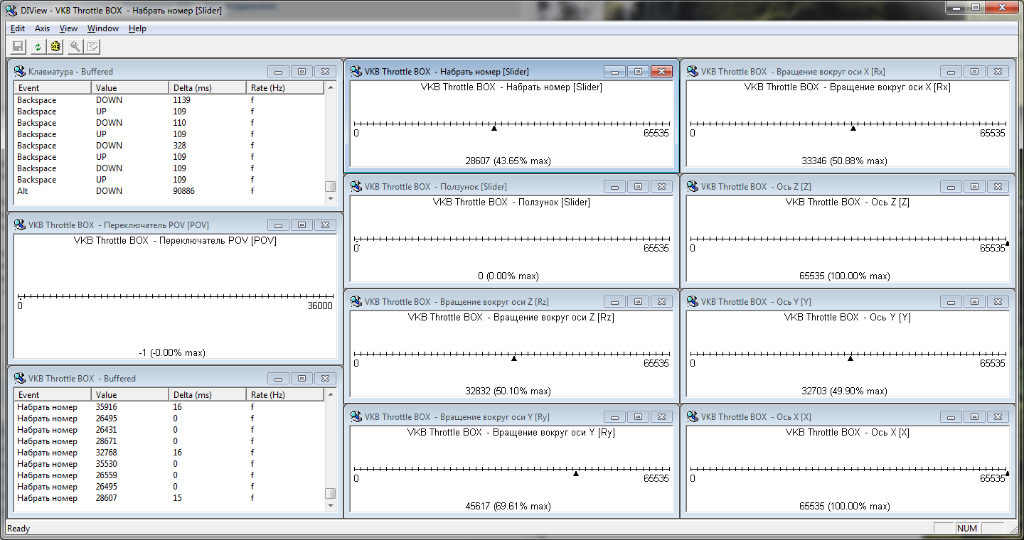This screenshot has height=540, width=1024.
Task: Click the reading 45617 (69.61% max)
Action: (x=508, y=506)
